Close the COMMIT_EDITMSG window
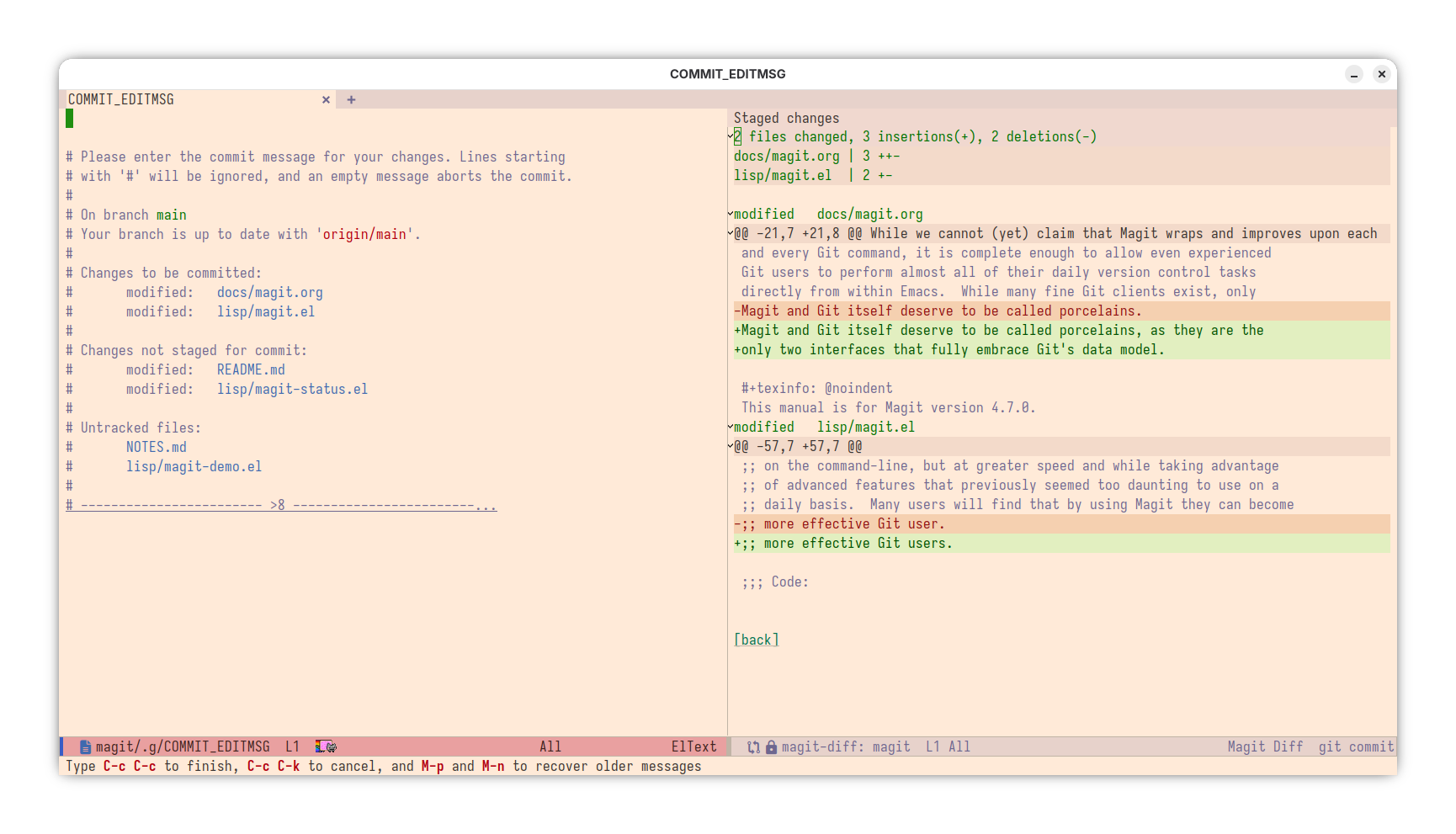1456x834 pixels. [1381, 74]
